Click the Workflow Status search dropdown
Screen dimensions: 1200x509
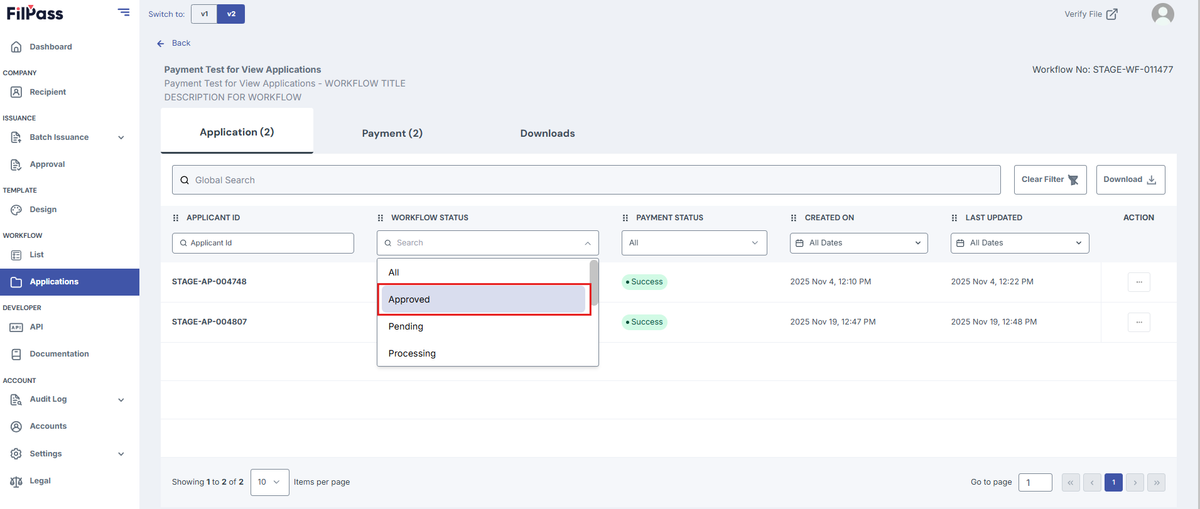point(488,243)
